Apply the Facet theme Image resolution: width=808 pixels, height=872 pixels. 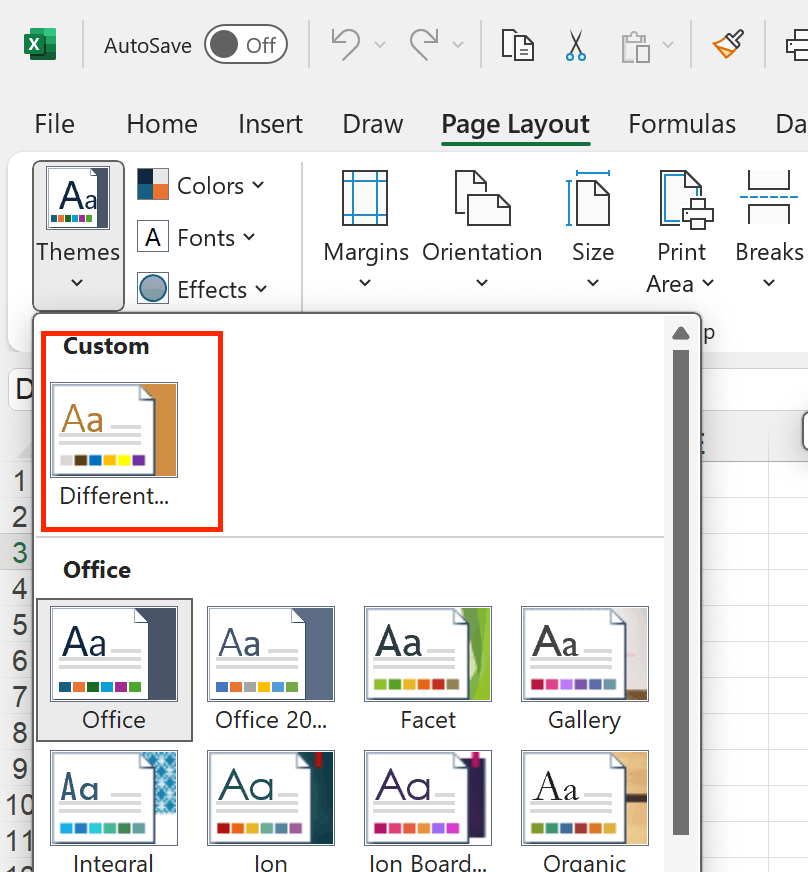pyautogui.click(x=428, y=670)
